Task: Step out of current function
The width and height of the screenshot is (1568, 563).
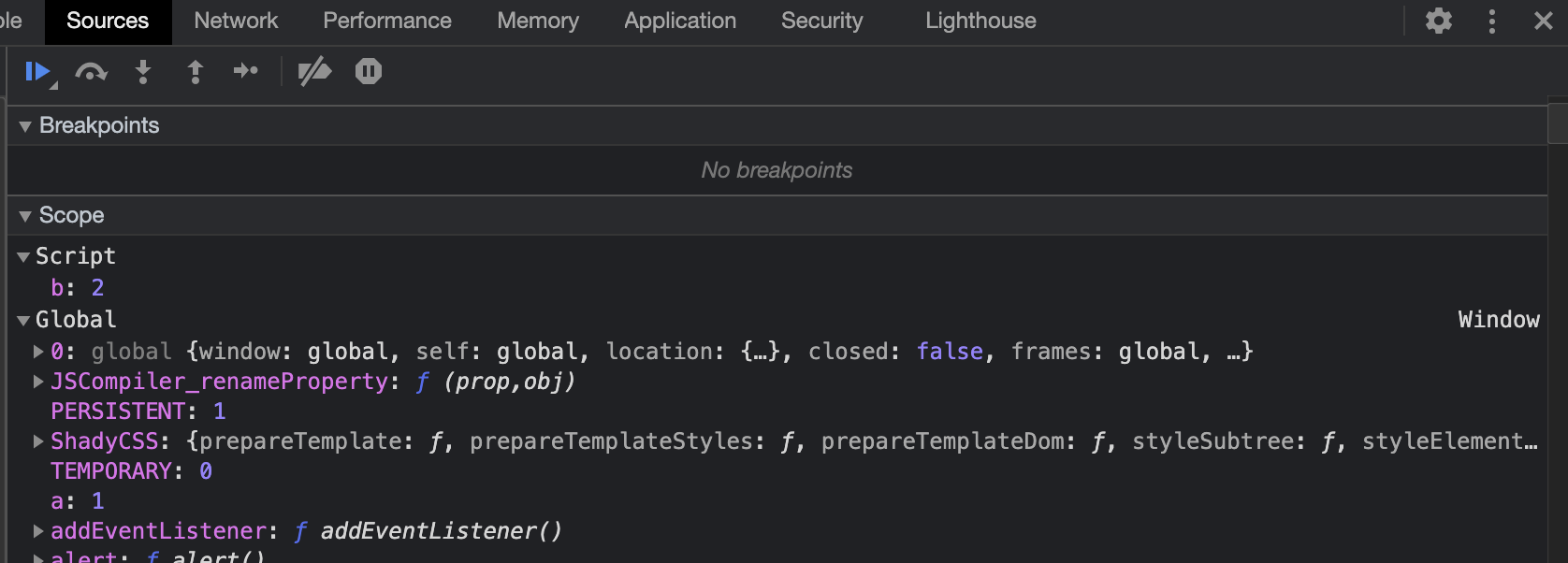Action: (196, 71)
